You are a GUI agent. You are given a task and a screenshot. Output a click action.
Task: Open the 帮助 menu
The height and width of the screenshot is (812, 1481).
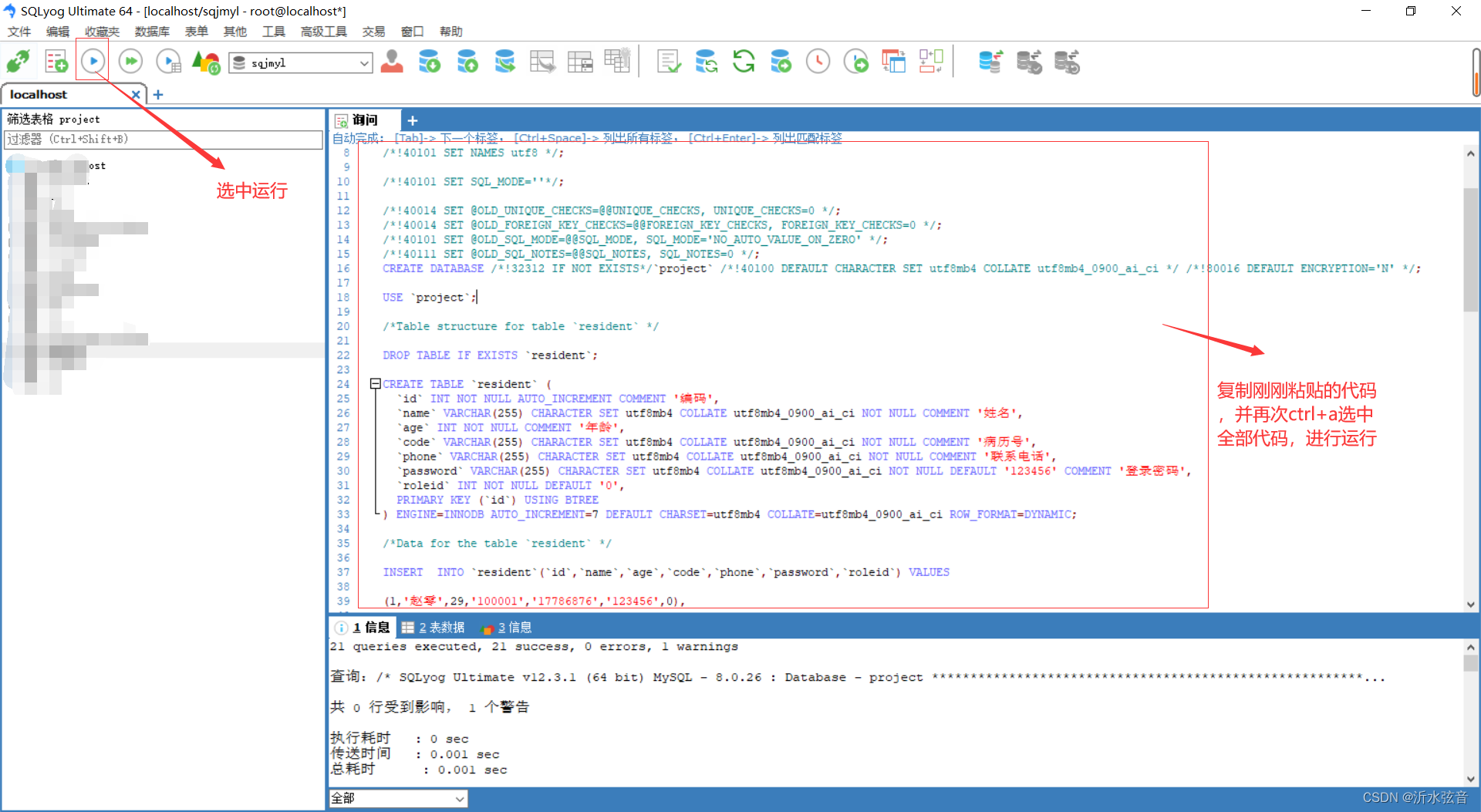click(450, 32)
